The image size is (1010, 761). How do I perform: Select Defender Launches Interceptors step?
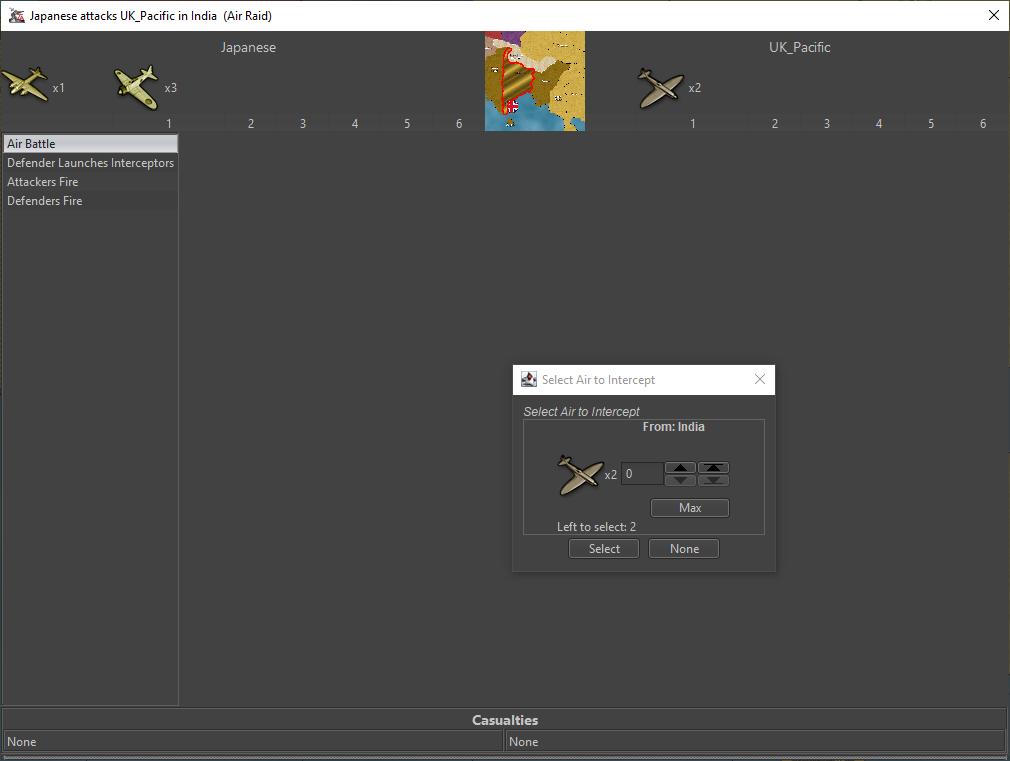(x=90, y=163)
